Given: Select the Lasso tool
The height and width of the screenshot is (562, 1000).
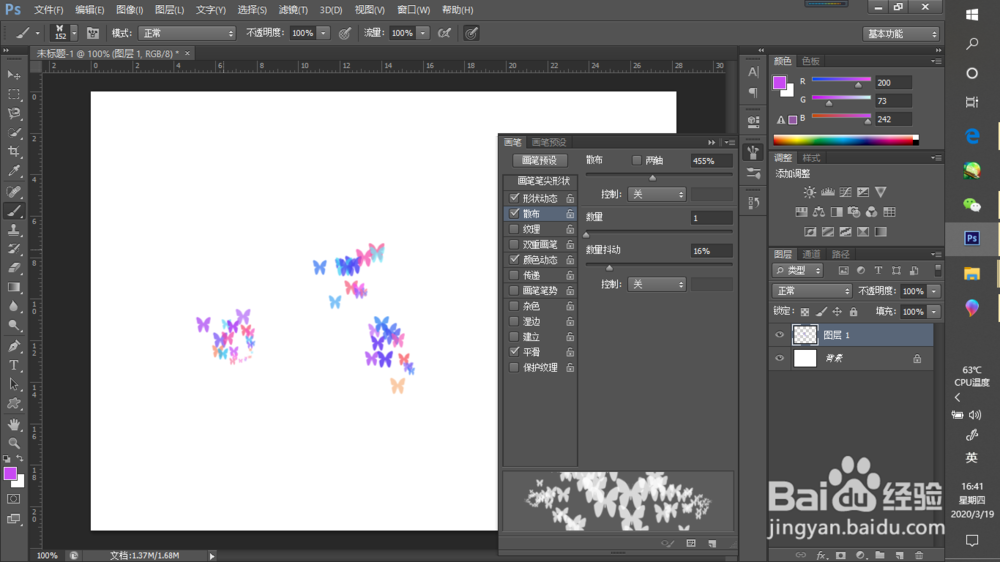Looking at the screenshot, I should 13,114.
